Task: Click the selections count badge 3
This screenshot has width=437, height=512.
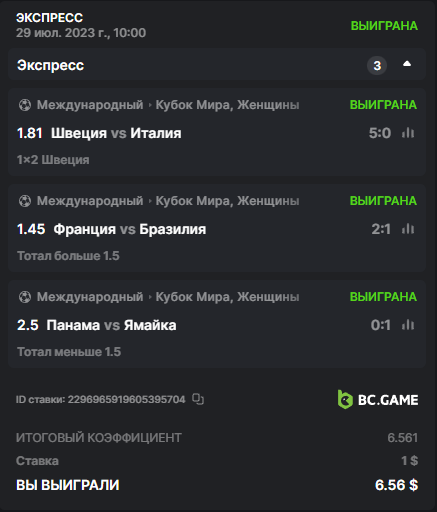Action: 377,65
